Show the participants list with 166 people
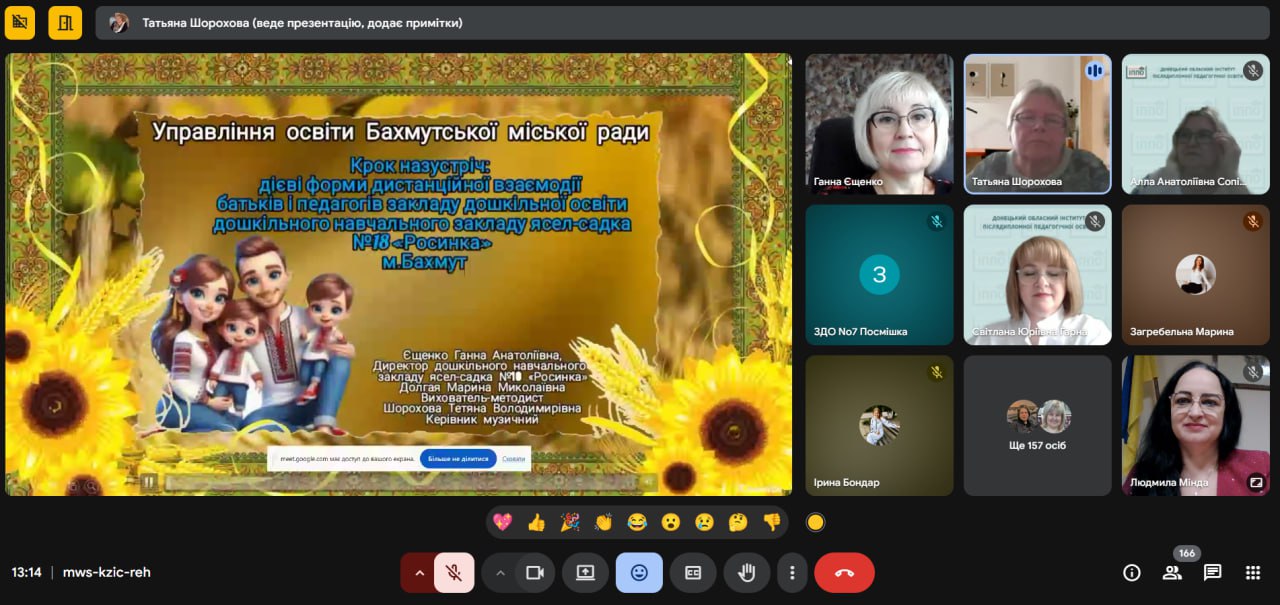This screenshot has width=1280, height=605. click(1172, 573)
